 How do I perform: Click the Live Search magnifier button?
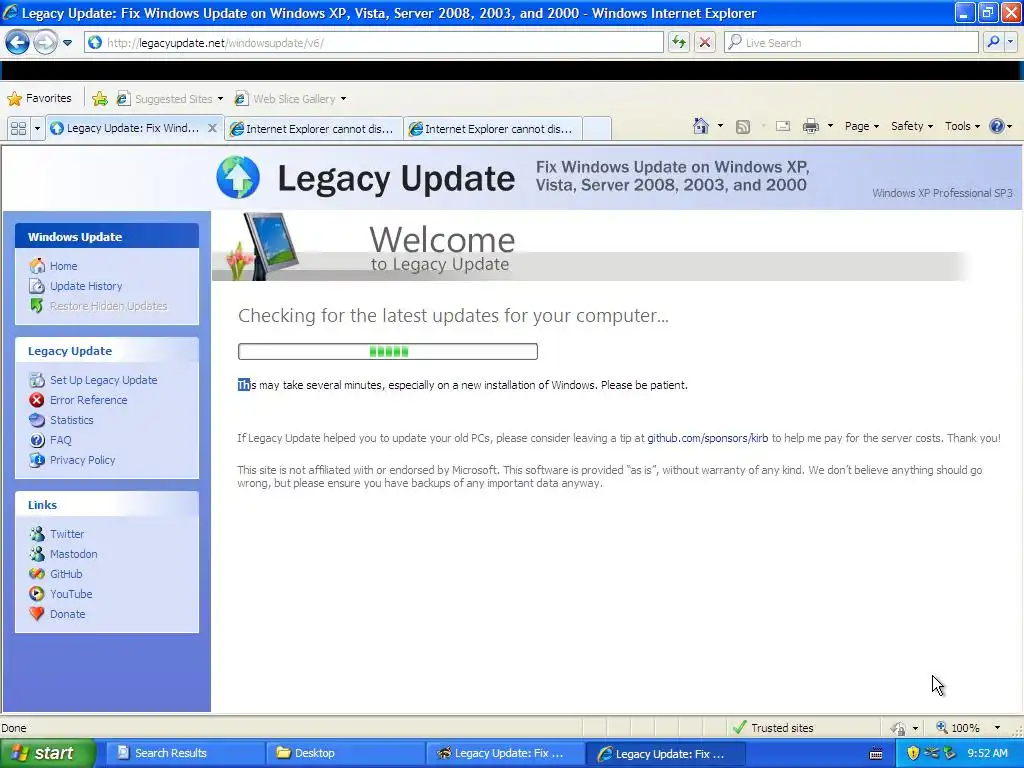pos(993,42)
